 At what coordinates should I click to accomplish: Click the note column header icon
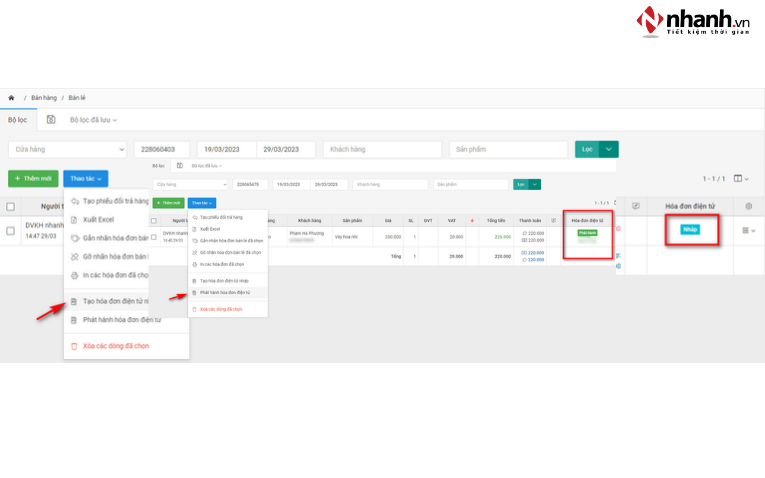636,206
